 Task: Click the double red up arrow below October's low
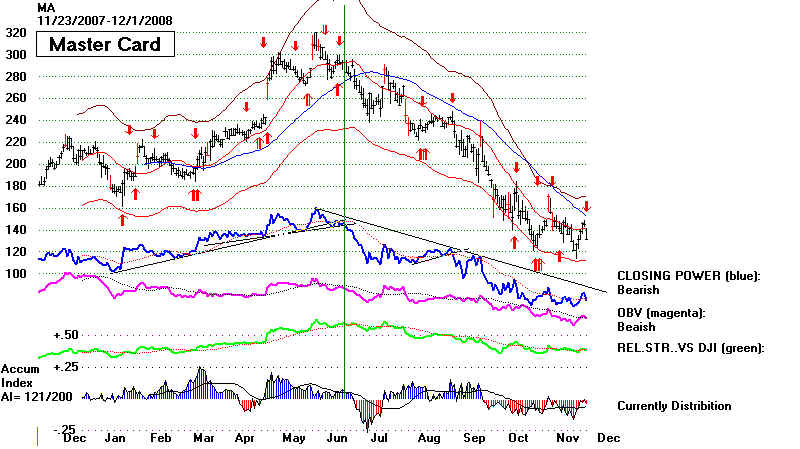(x=536, y=264)
